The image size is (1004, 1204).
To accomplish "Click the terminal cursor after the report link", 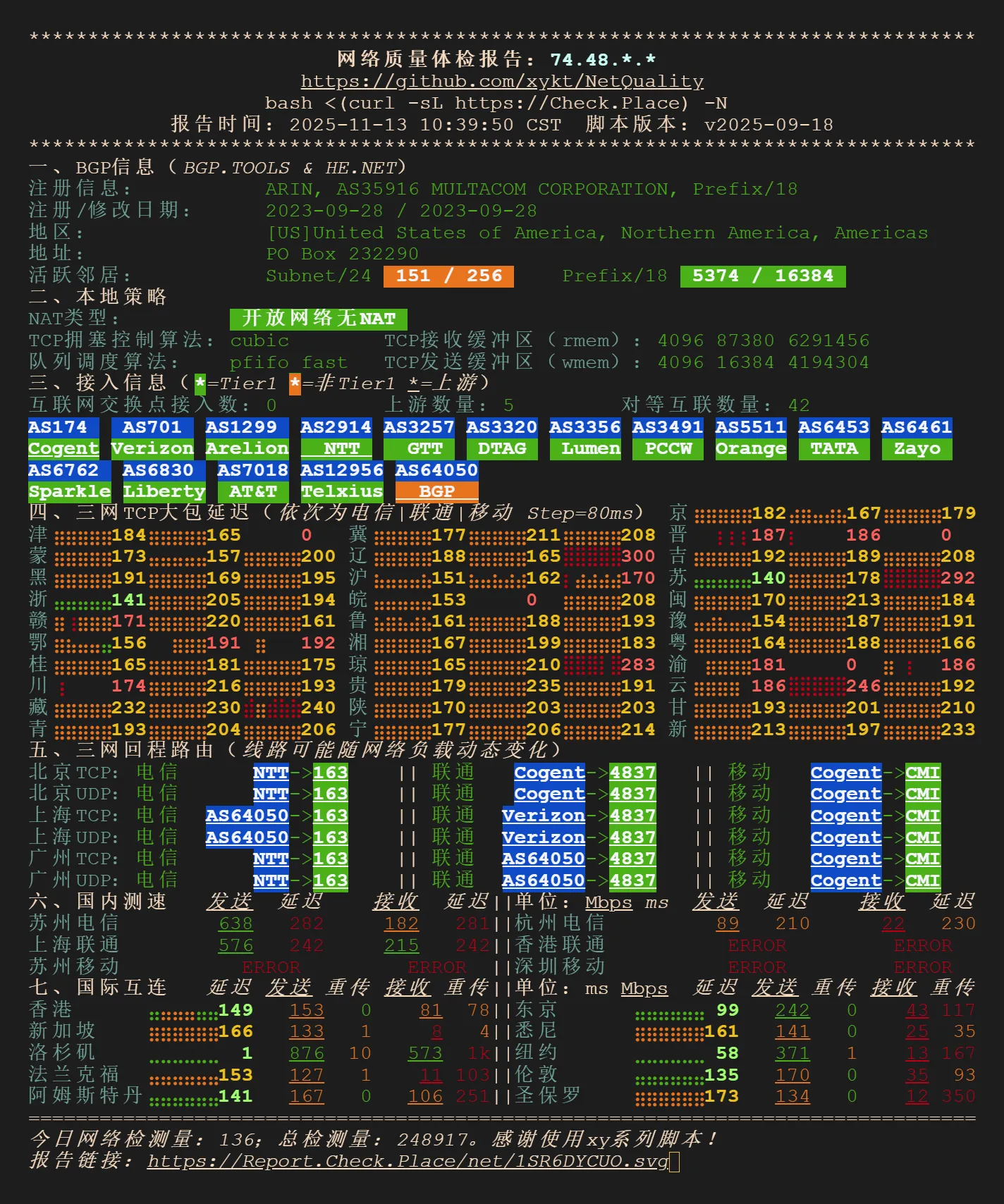I will (x=675, y=1162).
